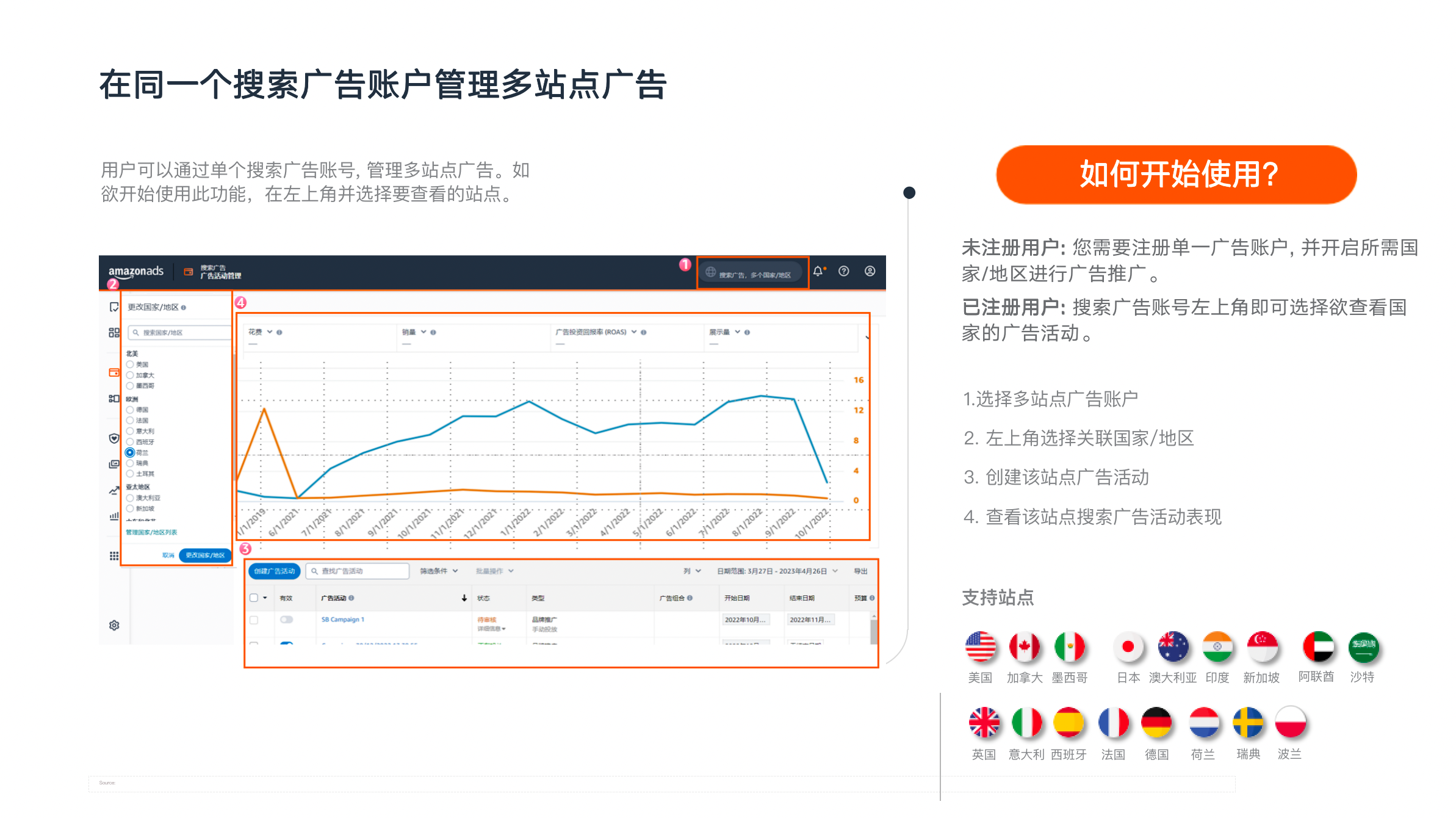
Task: Click the shield icon in the sidebar
Action: click(114, 438)
